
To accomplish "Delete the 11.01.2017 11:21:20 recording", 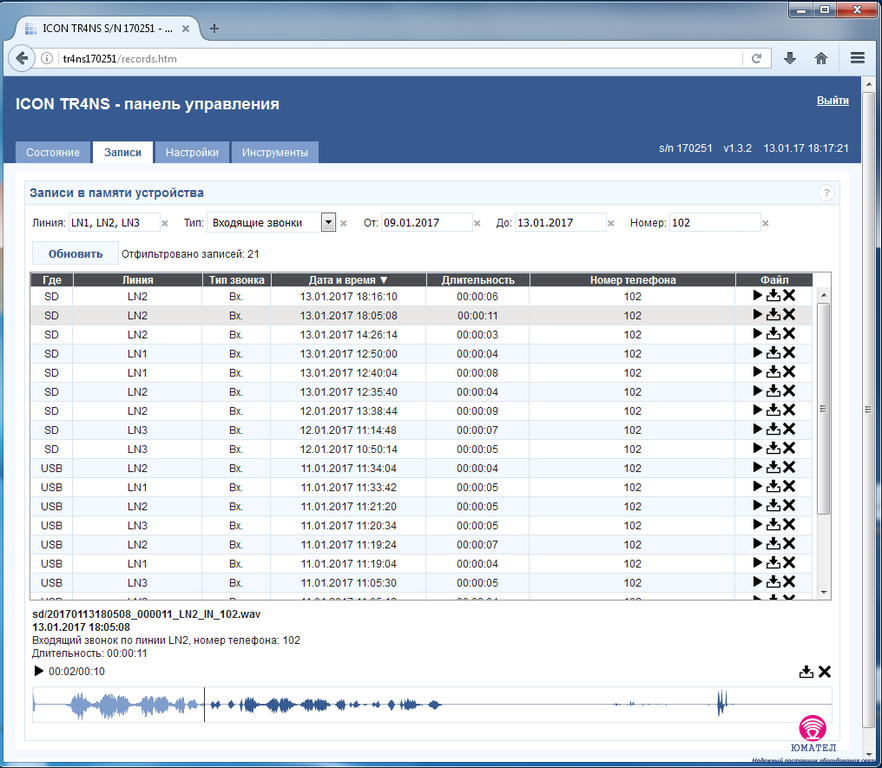I will [789, 506].
